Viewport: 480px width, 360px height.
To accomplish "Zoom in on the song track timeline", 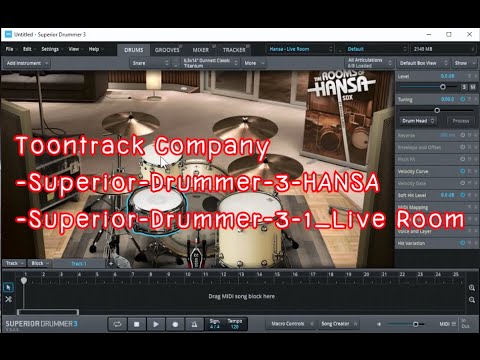I will point(472,288).
